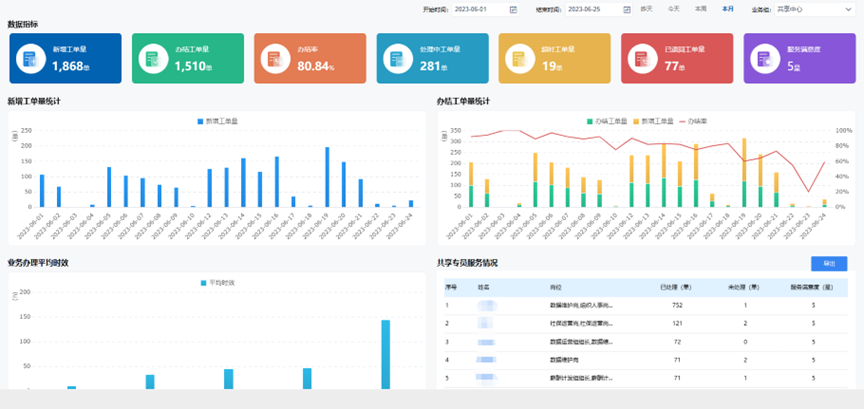Click the teal card icon beside 281

coord(398,58)
